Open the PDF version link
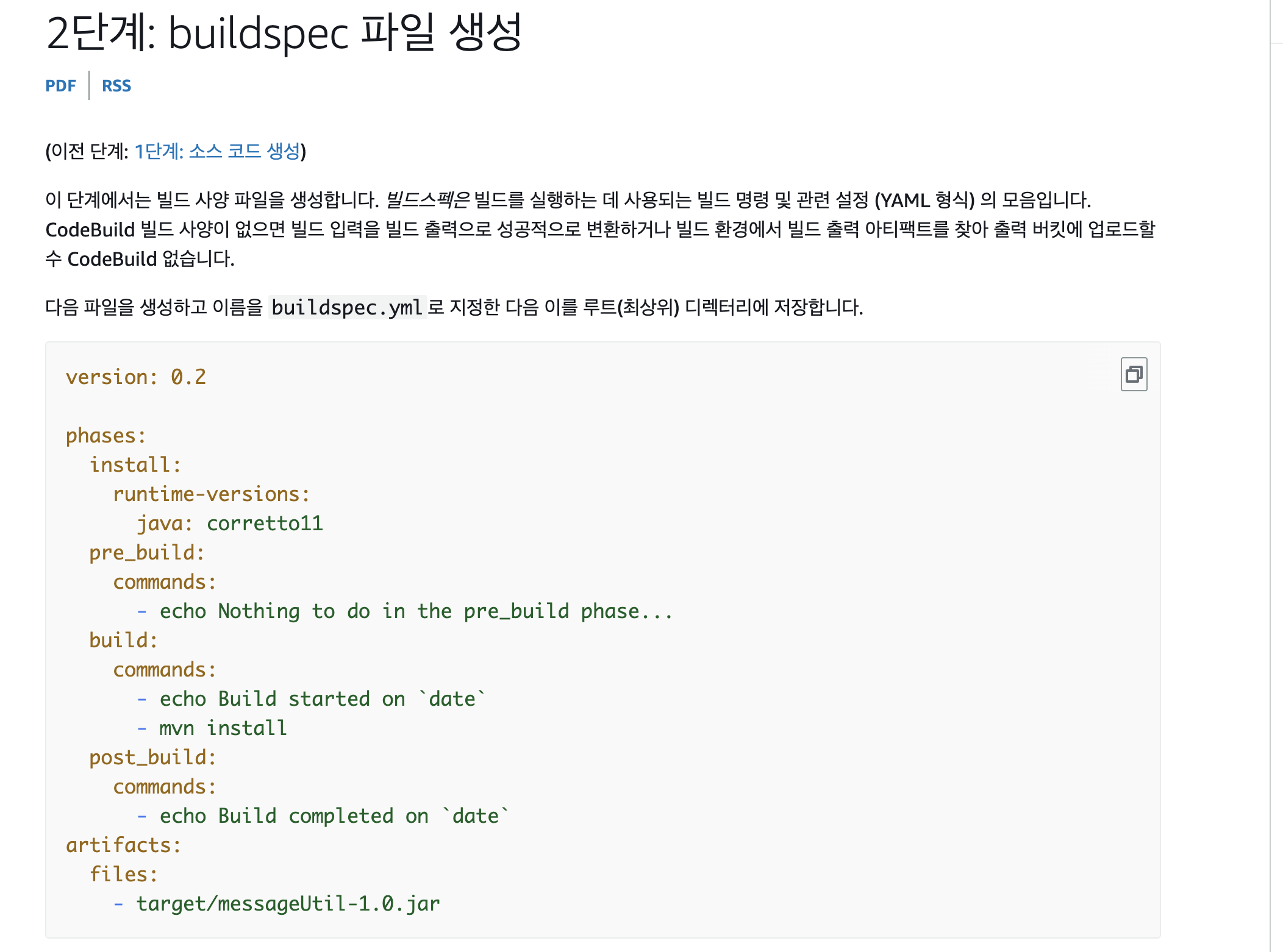Screen dimensions: 1283x952 (60, 86)
